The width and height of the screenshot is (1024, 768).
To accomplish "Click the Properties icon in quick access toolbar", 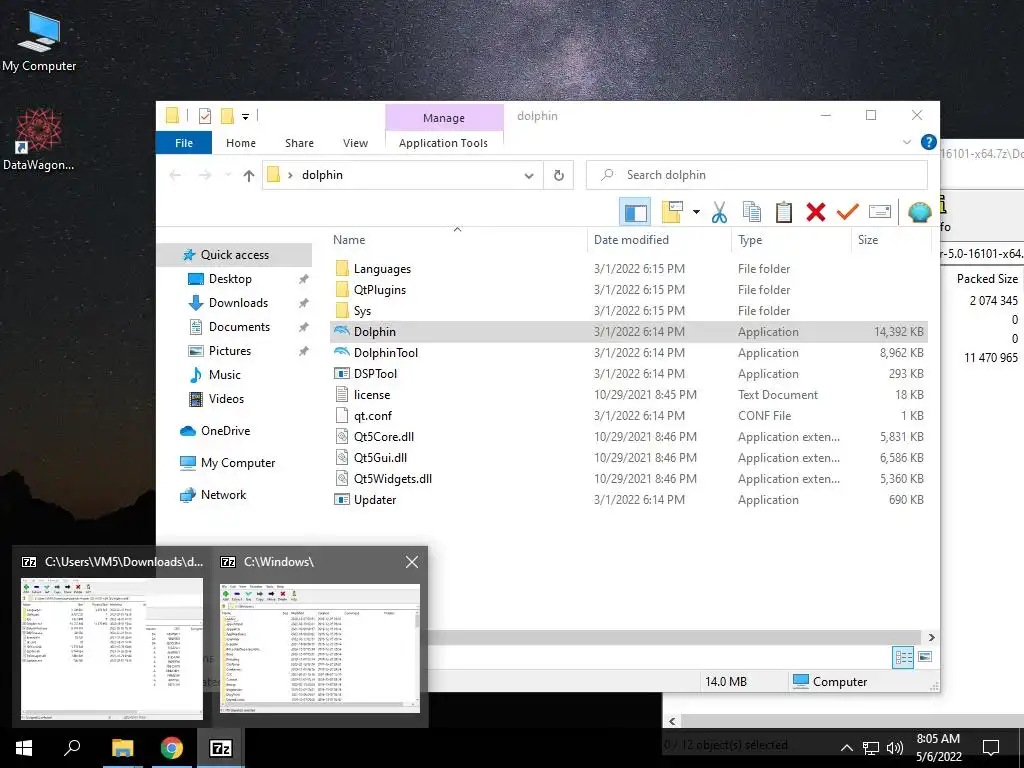I will [x=205, y=116].
